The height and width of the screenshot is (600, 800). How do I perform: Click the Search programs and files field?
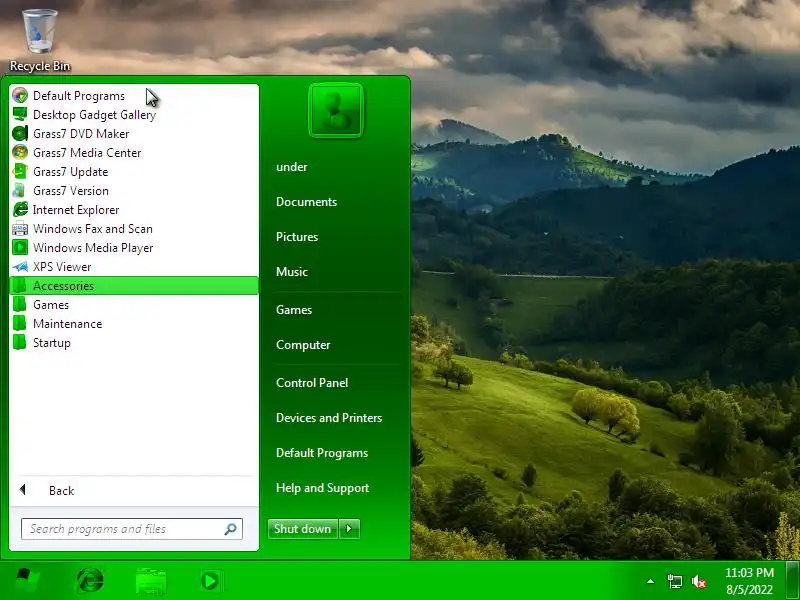[x=132, y=529]
